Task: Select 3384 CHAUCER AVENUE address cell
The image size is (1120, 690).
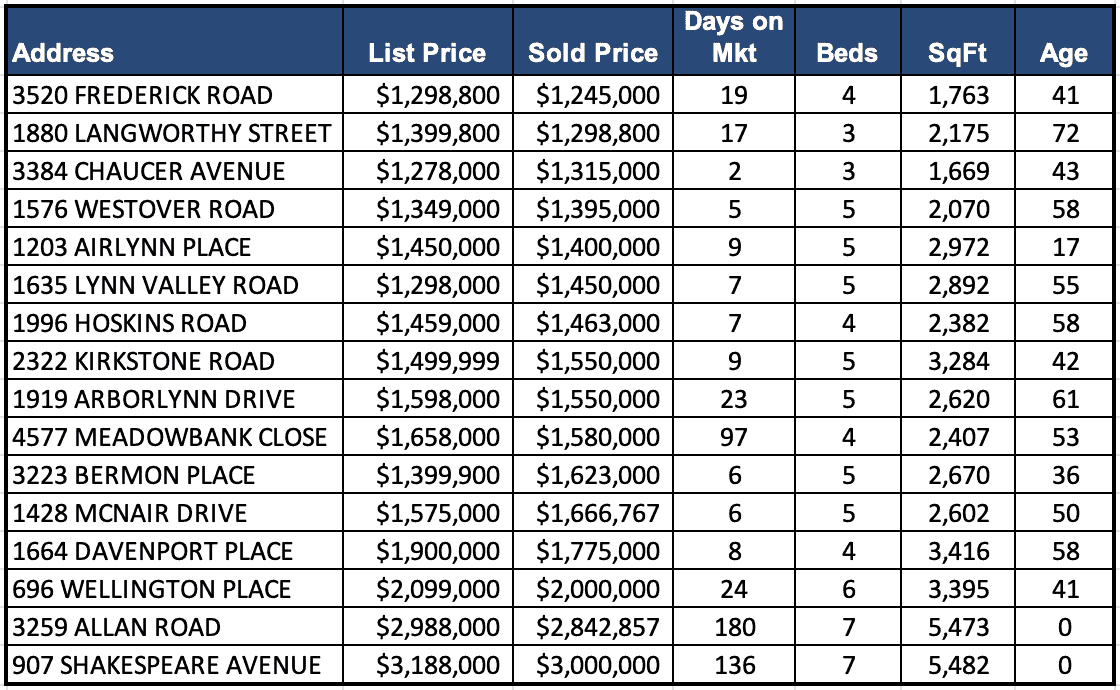Action: [149, 171]
